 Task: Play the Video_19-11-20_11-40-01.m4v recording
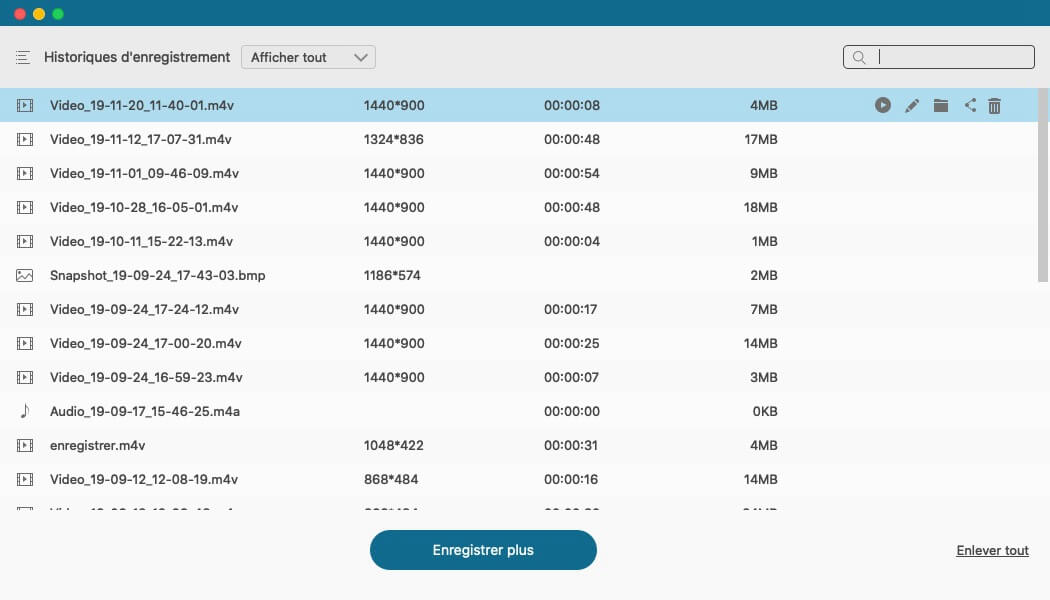883,105
